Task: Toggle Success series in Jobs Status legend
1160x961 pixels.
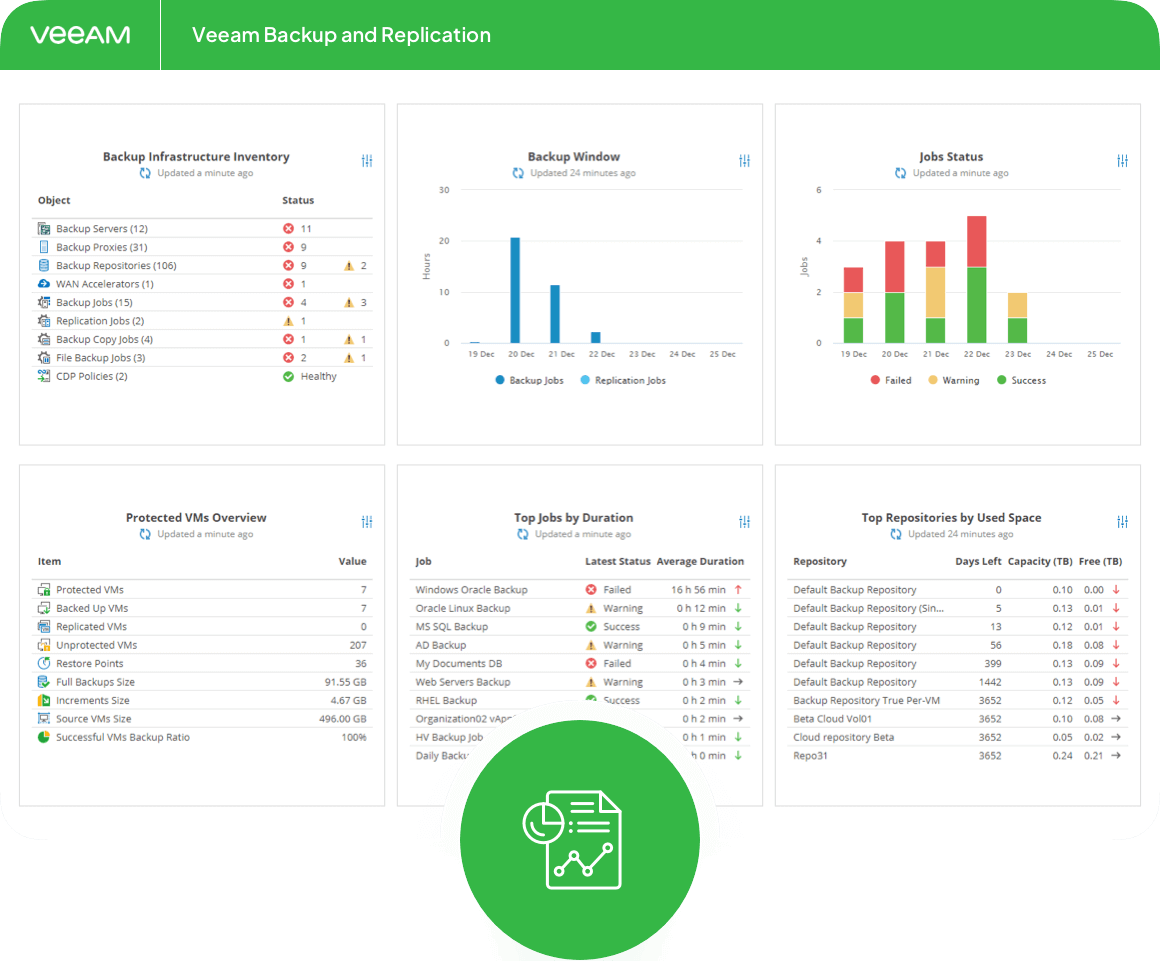Action: point(1021,380)
